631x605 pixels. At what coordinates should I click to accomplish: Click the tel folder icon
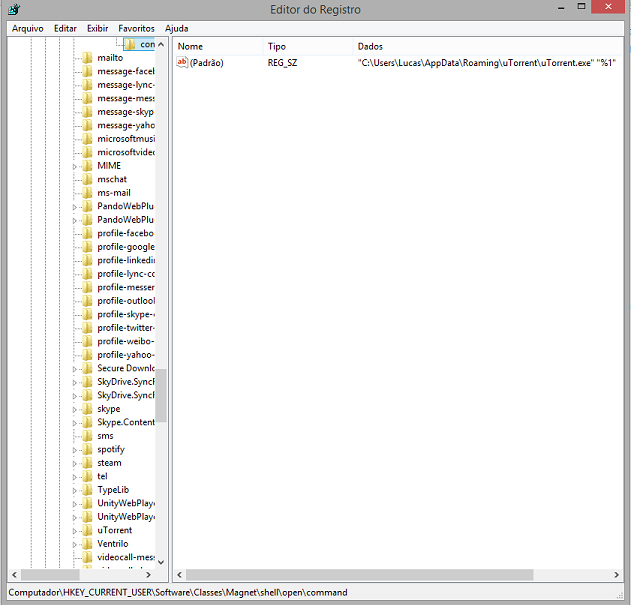[87, 476]
